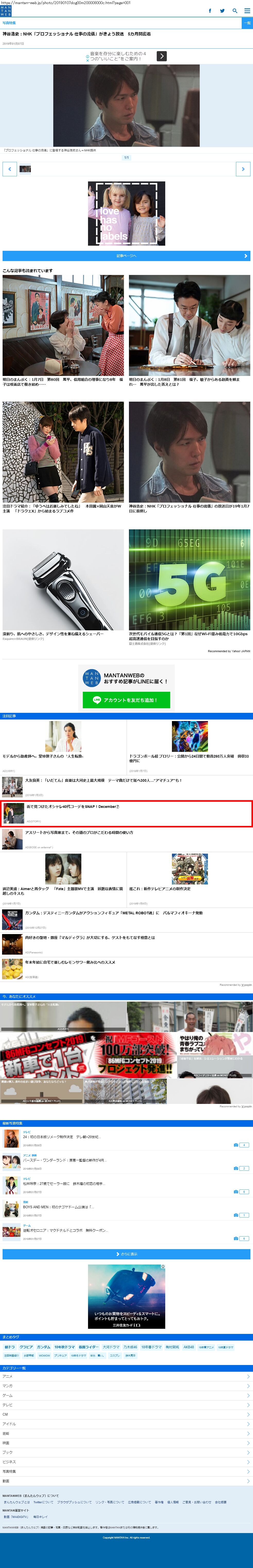Advance to next photo using right arrow

click(x=243, y=169)
